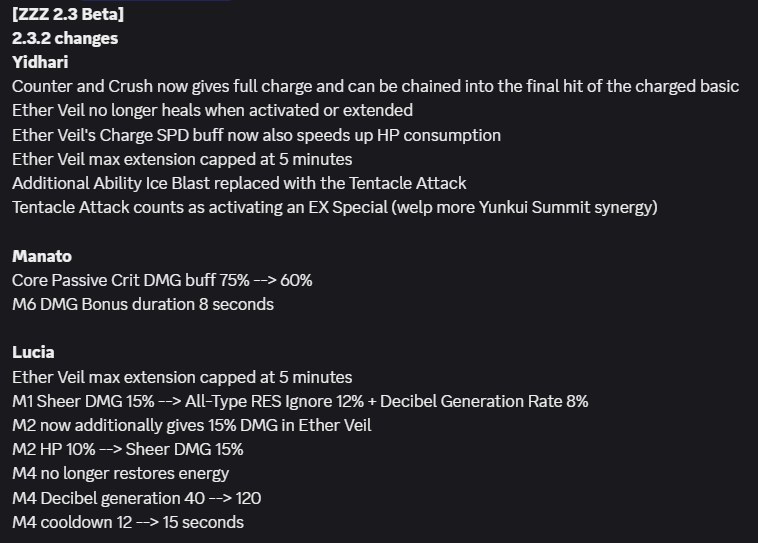Click the M4 no longer restores energy line
Screen dimensions: 758x543
point(121,473)
